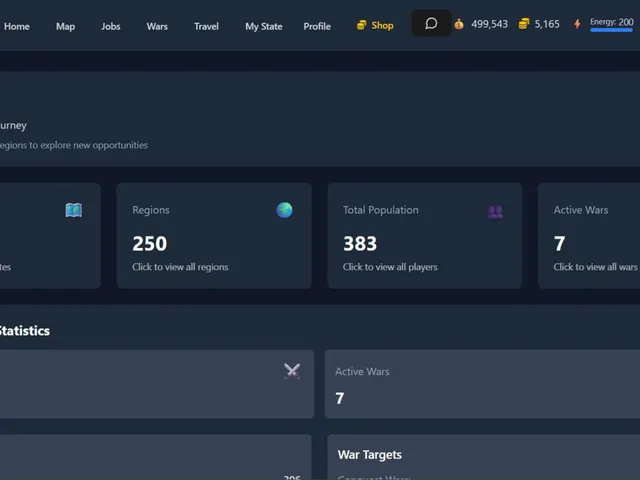Open the Travel page
Image resolution: width=640 pixels, height=480 pixels.
(206, 27)
